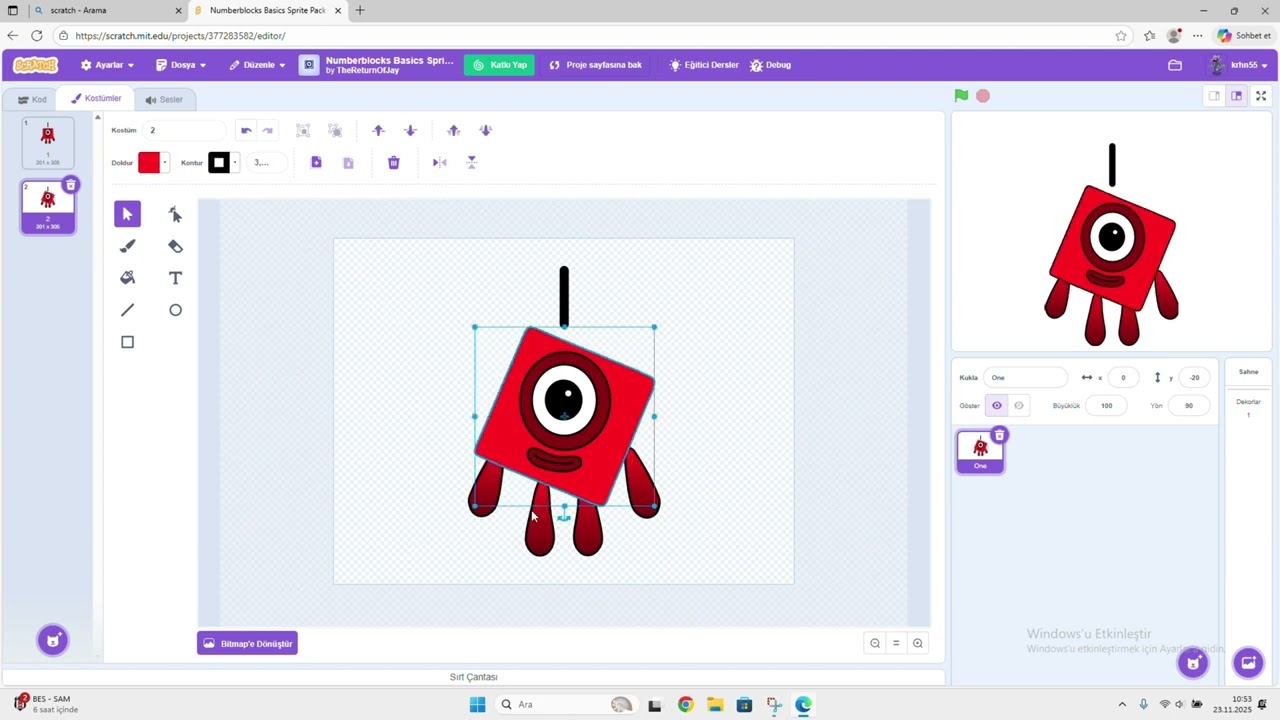Viewport: 1280px width, 720px height.
Task: Delete costume 2 via its trash icon
Action: pyautogui.click(x=70, y=185)
